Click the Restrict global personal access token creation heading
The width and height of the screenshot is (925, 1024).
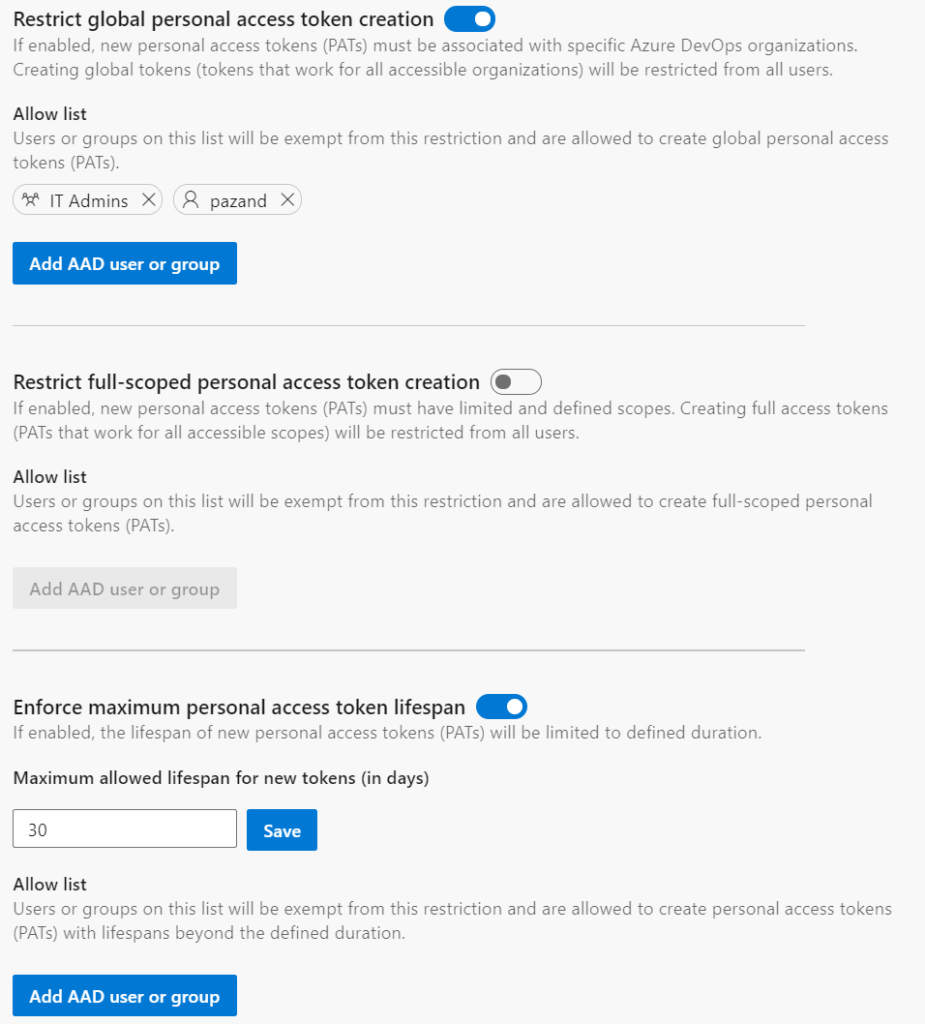pyautogui.click(x=223, y=19)
